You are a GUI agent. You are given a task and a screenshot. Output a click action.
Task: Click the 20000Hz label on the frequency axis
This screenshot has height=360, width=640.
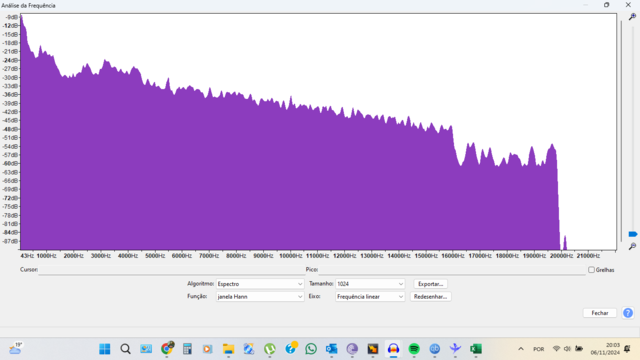click(x=561, y=256)
